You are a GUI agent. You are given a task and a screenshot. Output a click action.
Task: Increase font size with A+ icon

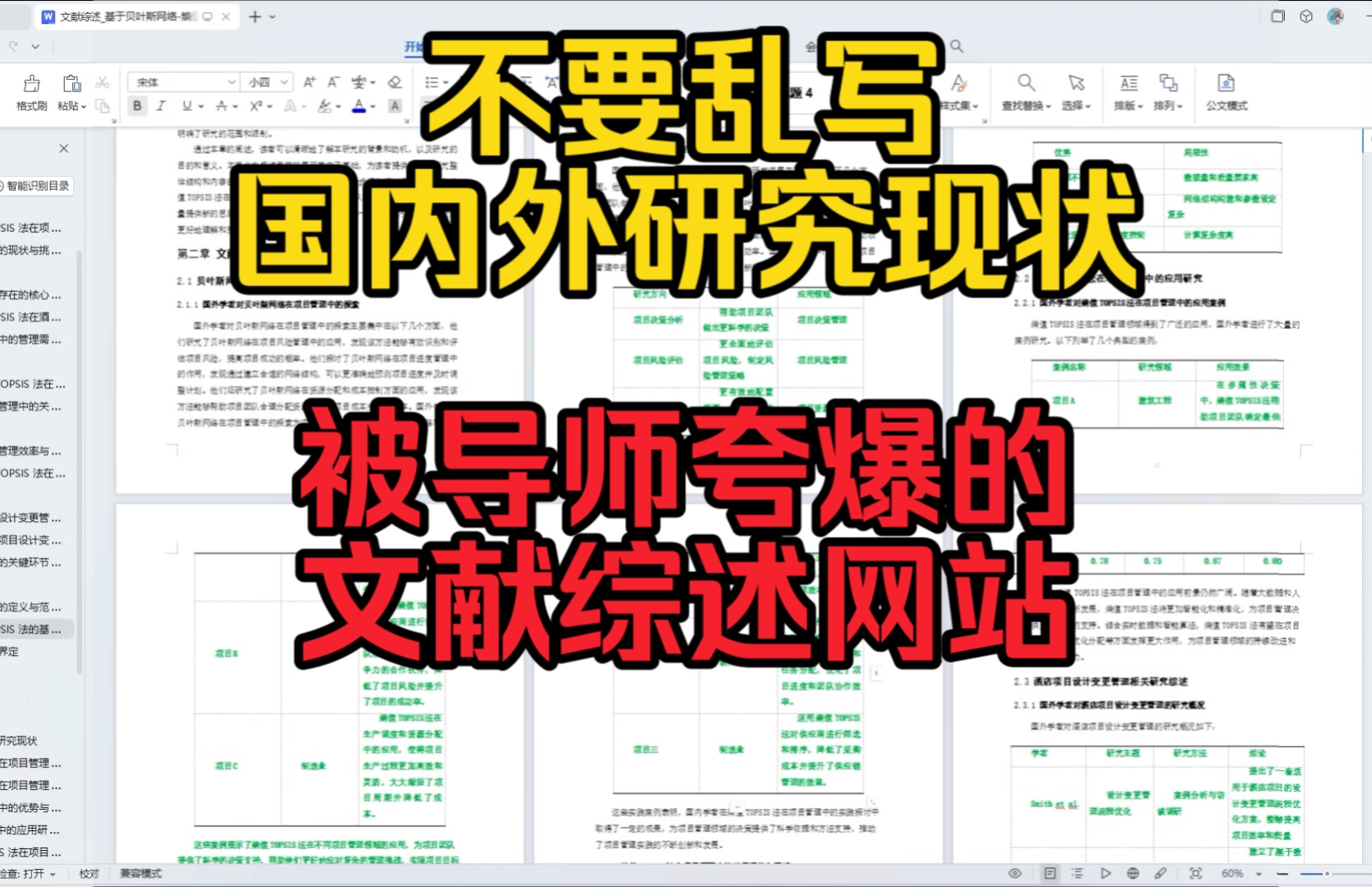309,82
